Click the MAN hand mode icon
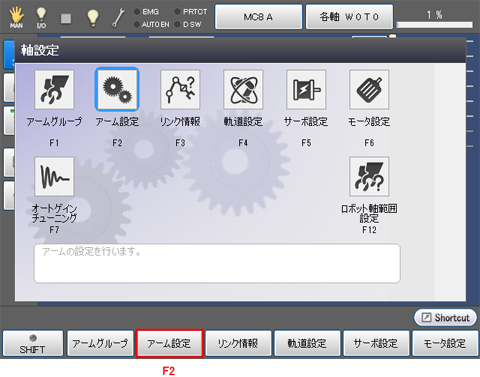Image resolution: width=480 pixels, height=377 pixels. pyautogui.click(x=16, y=18)
